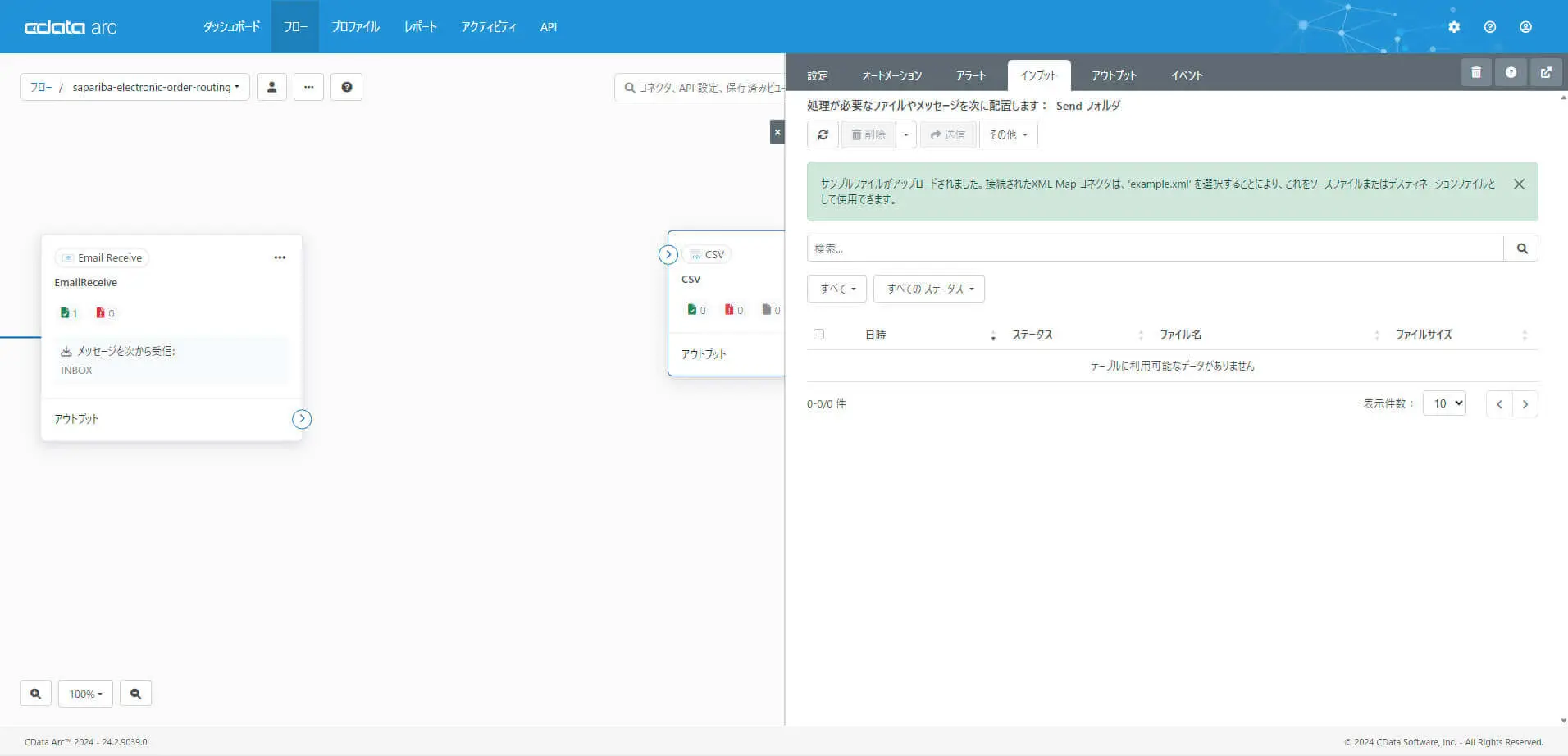Dismiss the green sample file notification
The height and width of the screenshot is (756, 1568).
[x=1519, y=184]
